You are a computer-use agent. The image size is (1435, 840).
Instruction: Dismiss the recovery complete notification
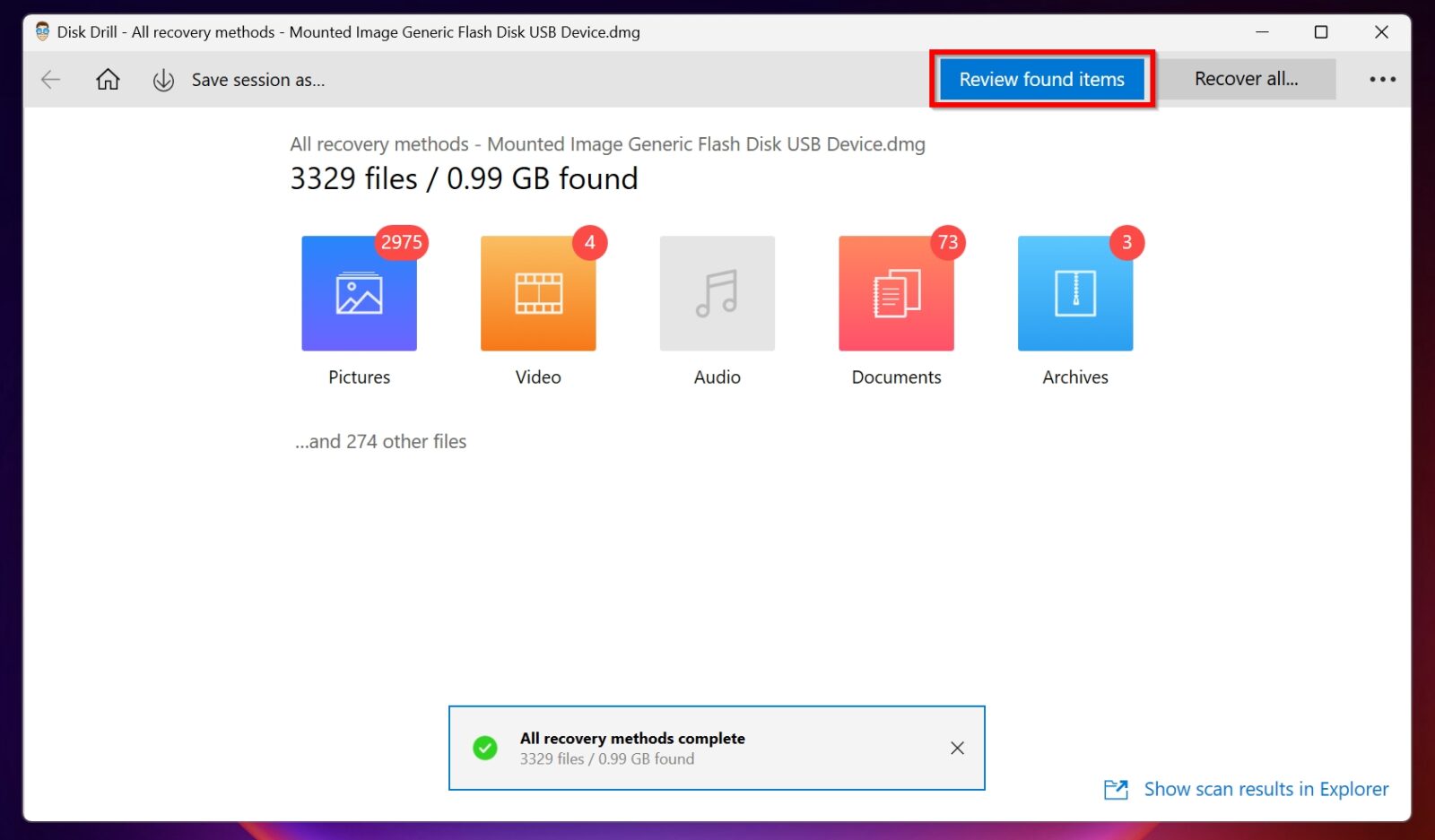957,748
